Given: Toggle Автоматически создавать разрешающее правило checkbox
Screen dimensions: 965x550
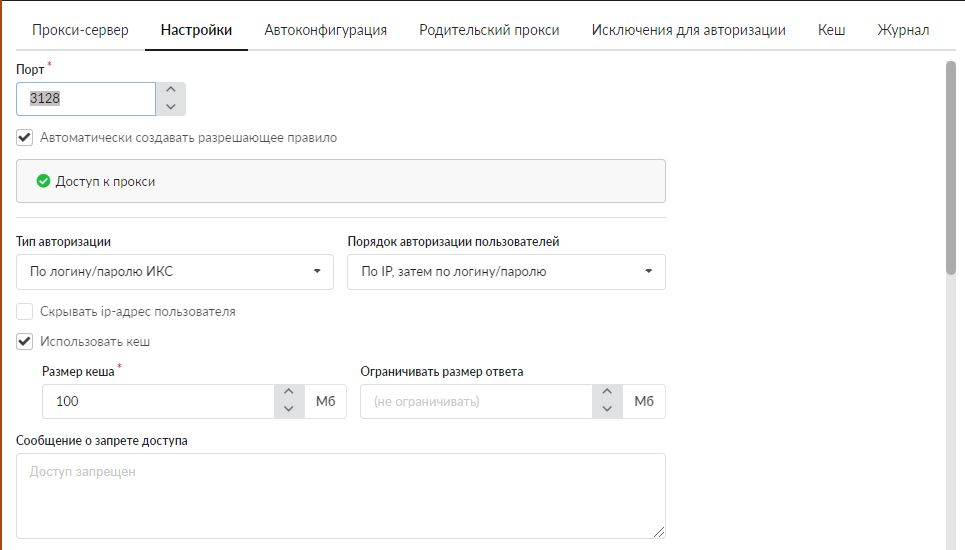Looking at the screenshot, I should 25,138.
